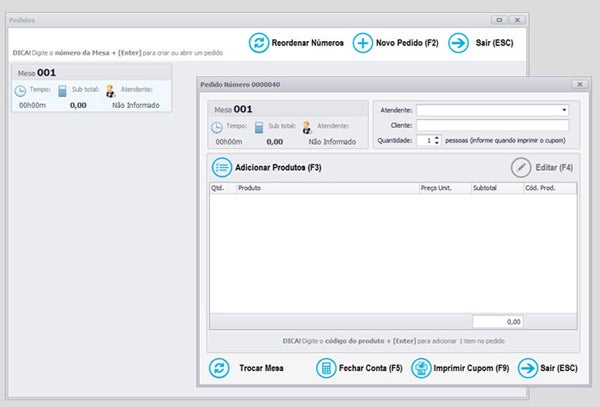Screen dimensions: 600x407
Task: Maximize the Pedidos window
Action: pos(499,20)
